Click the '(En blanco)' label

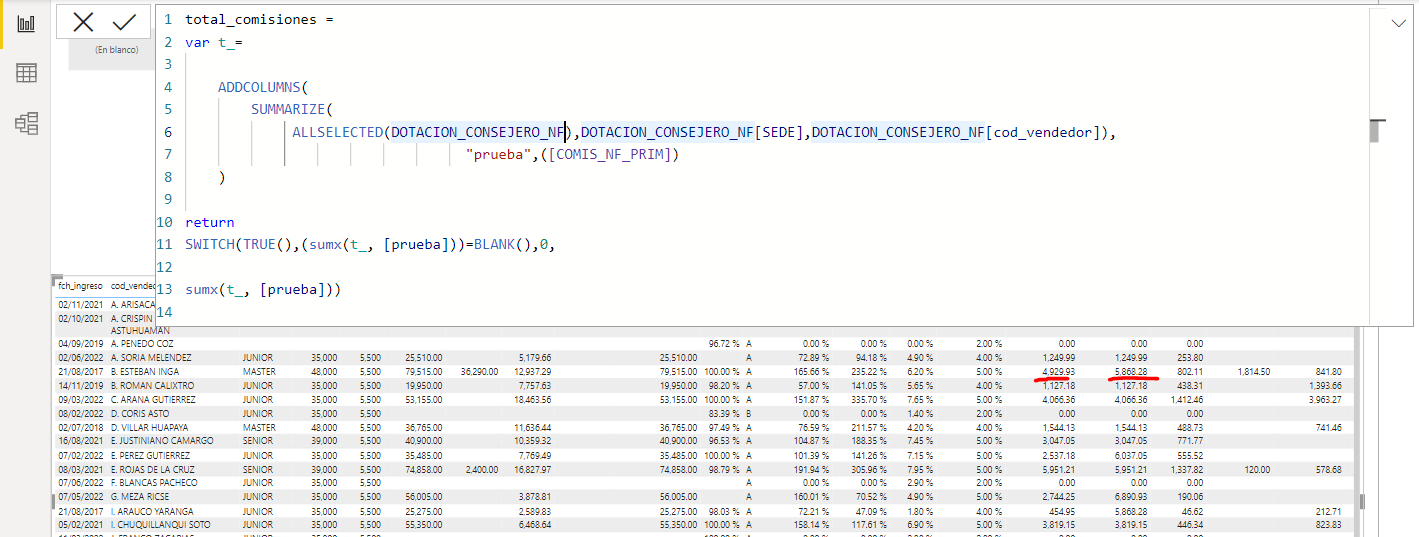(116, 49)
